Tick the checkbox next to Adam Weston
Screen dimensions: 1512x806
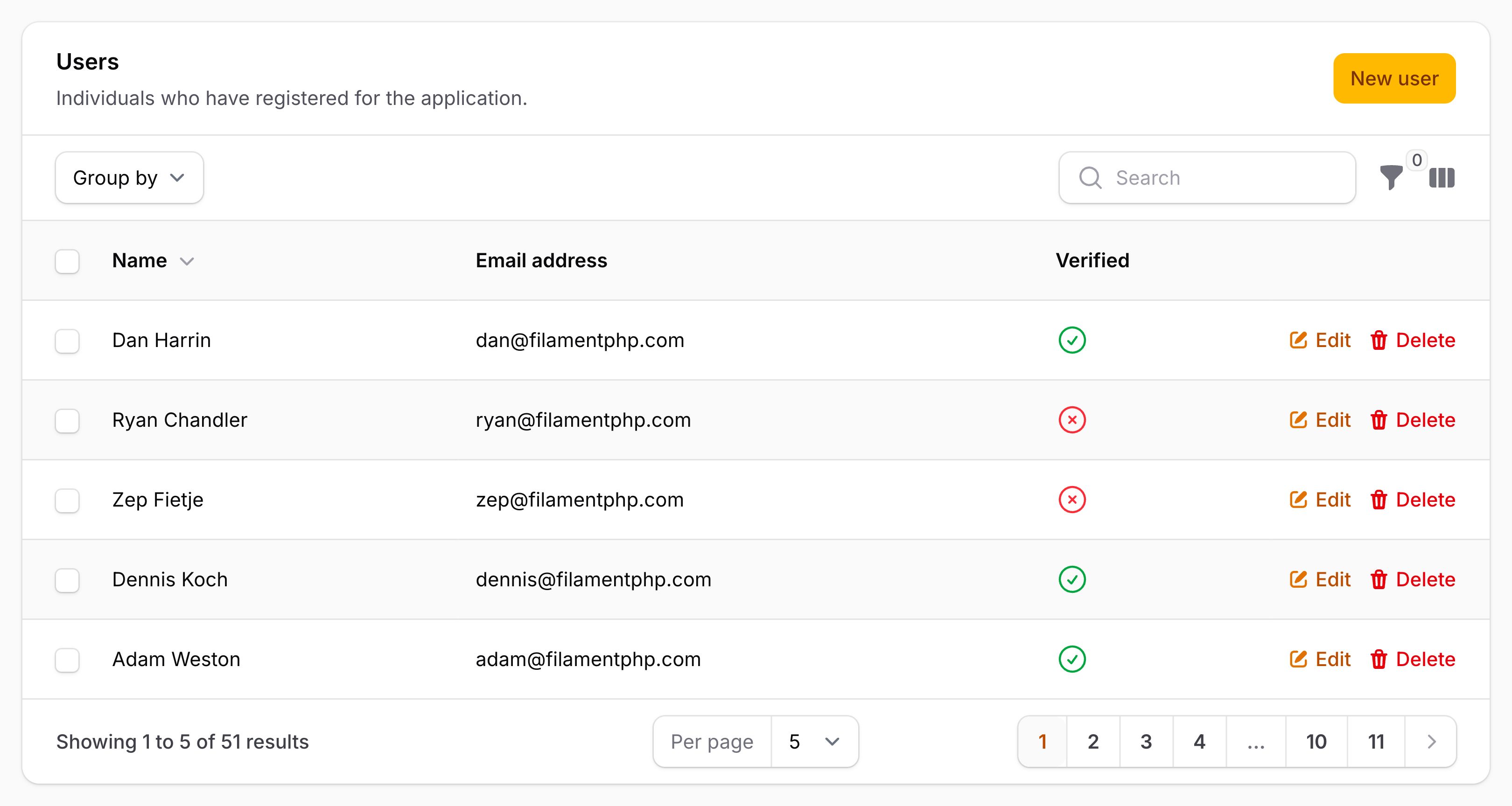(x=67, y=660)
